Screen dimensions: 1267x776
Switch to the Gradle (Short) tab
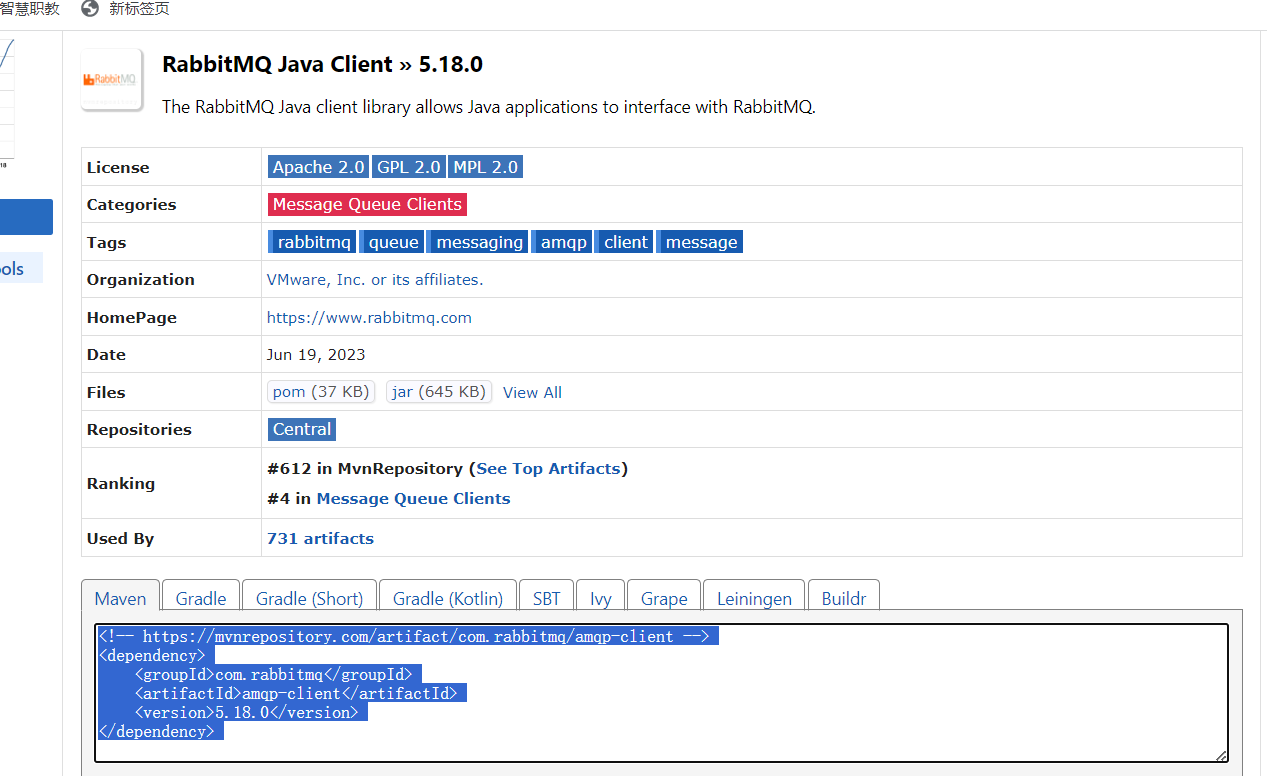309,598
